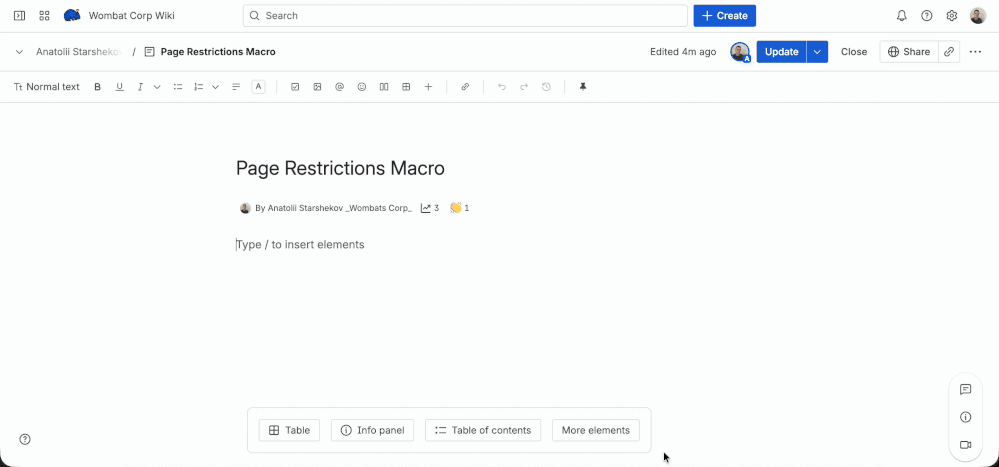Open the bottom-left help icon

click(x=25, y=439)
